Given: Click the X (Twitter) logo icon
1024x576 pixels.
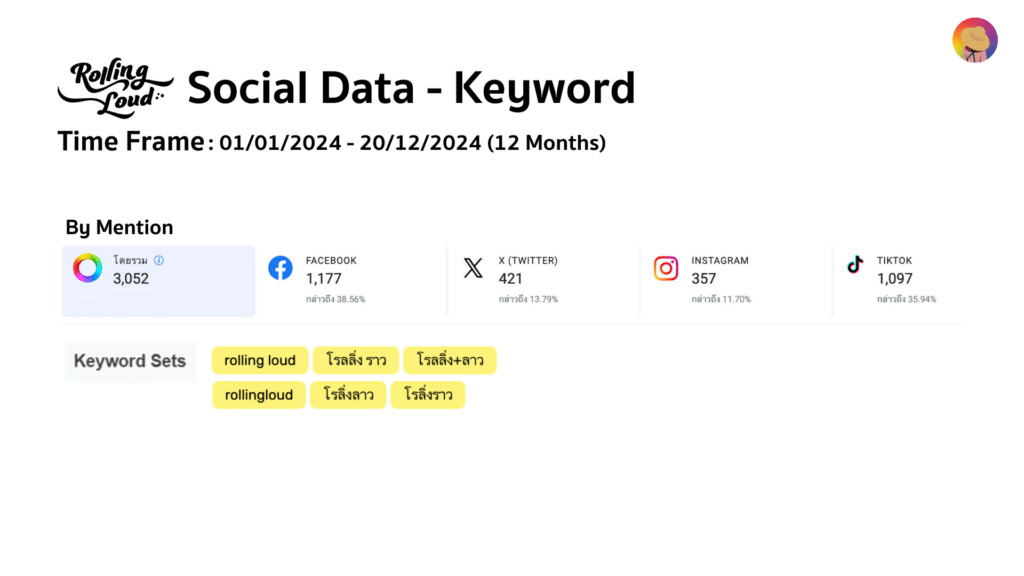Looking at the screenshot, I should click(x=473, y=268).
